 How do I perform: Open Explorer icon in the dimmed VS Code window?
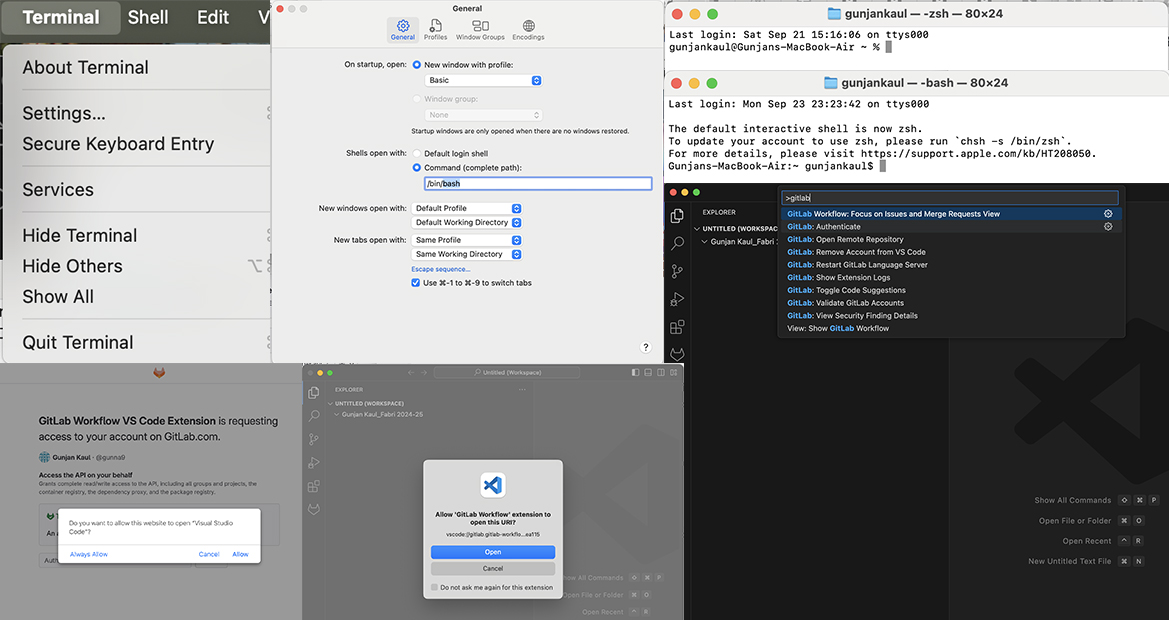click(314, 393)
